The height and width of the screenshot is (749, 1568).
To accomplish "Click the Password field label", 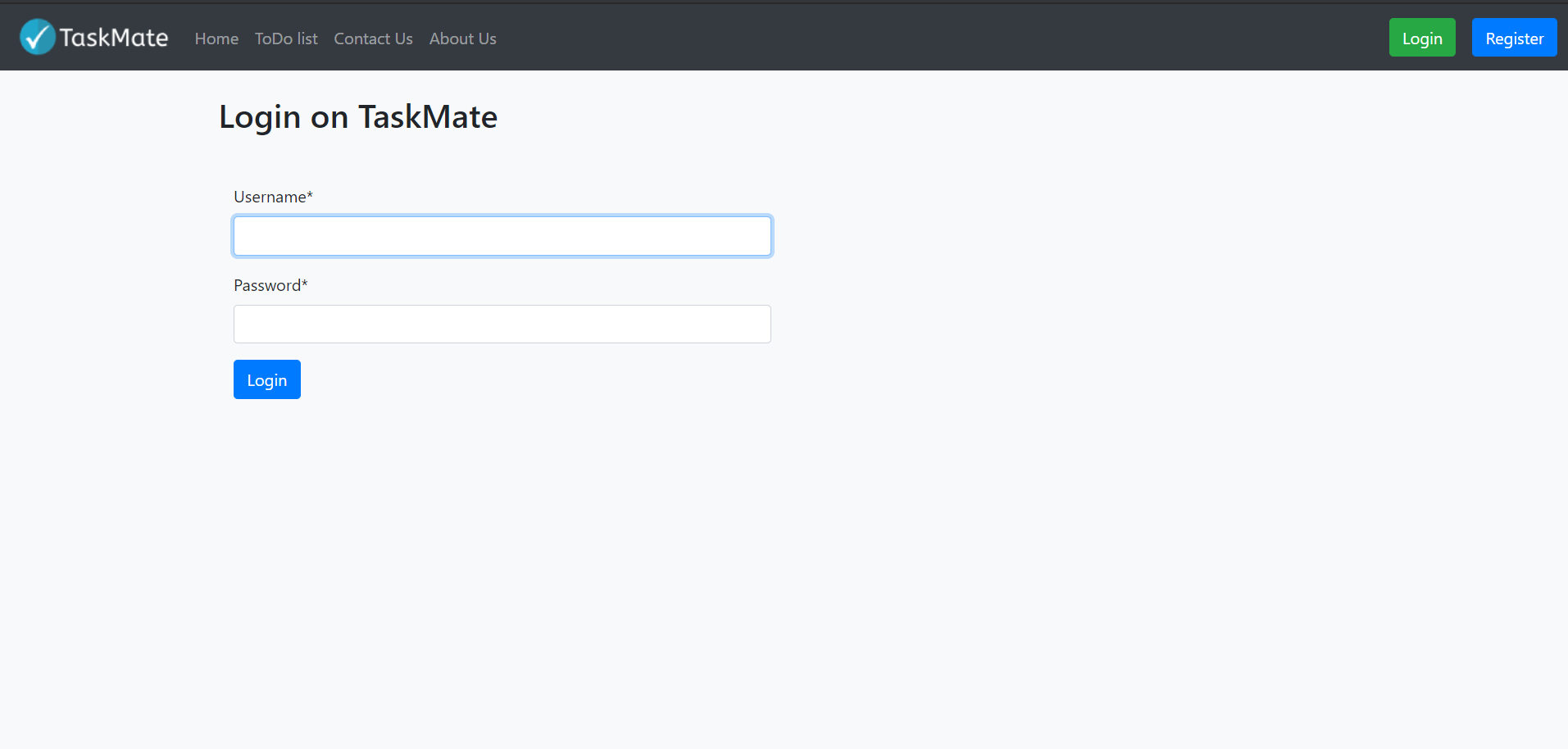I will tap(270, 285).
